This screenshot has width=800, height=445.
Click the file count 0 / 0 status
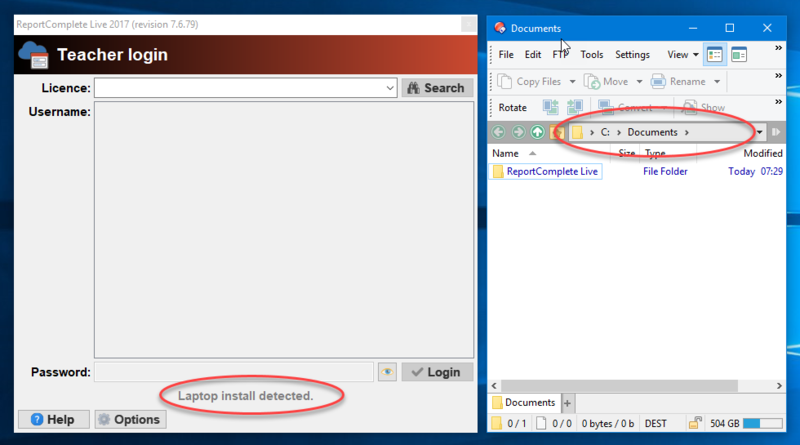pos(555,424)
